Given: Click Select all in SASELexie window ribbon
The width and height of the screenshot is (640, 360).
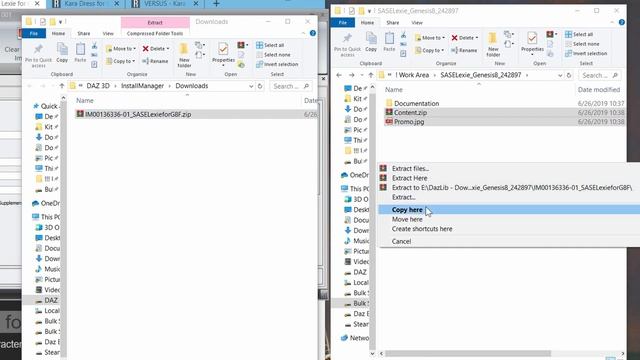Looking at the screenshot, I should click(x=579, y=34).
